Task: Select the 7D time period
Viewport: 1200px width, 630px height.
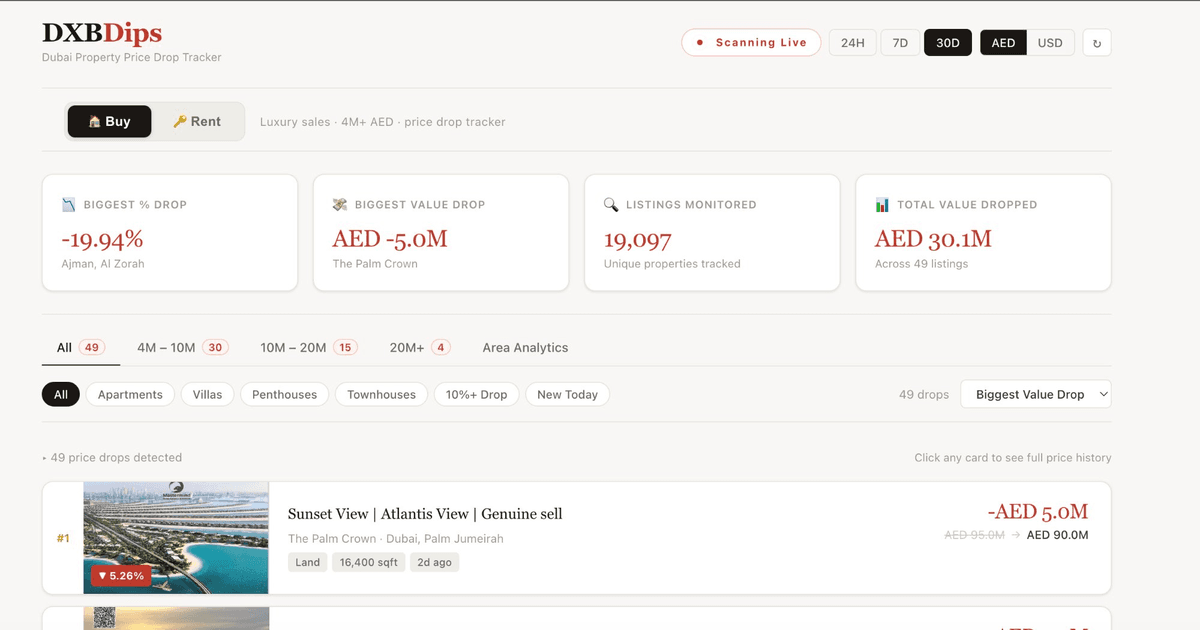Action: (x=899, y=42)
